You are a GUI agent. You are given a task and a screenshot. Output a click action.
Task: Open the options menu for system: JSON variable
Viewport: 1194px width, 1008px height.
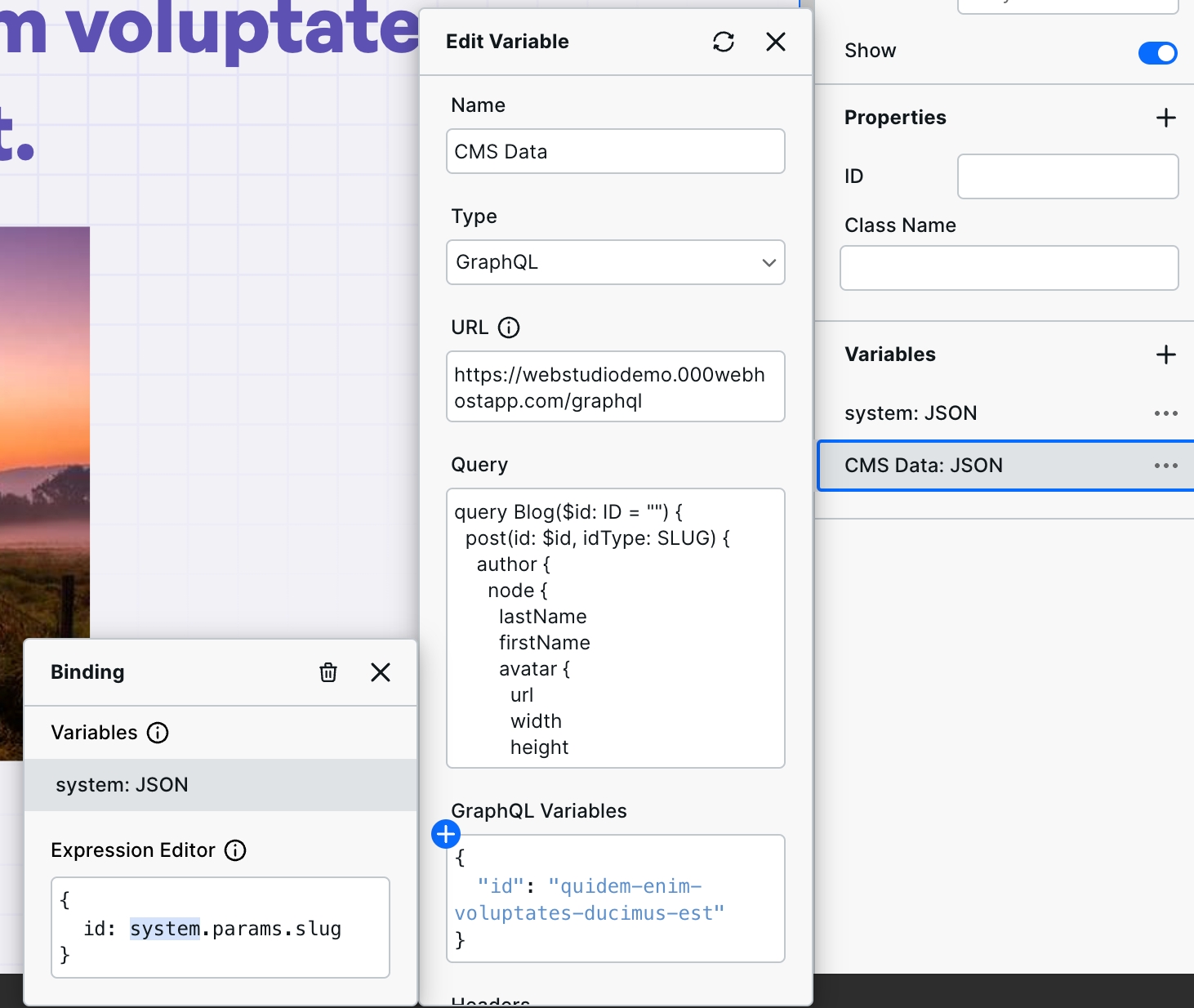tap(1166, 413)
